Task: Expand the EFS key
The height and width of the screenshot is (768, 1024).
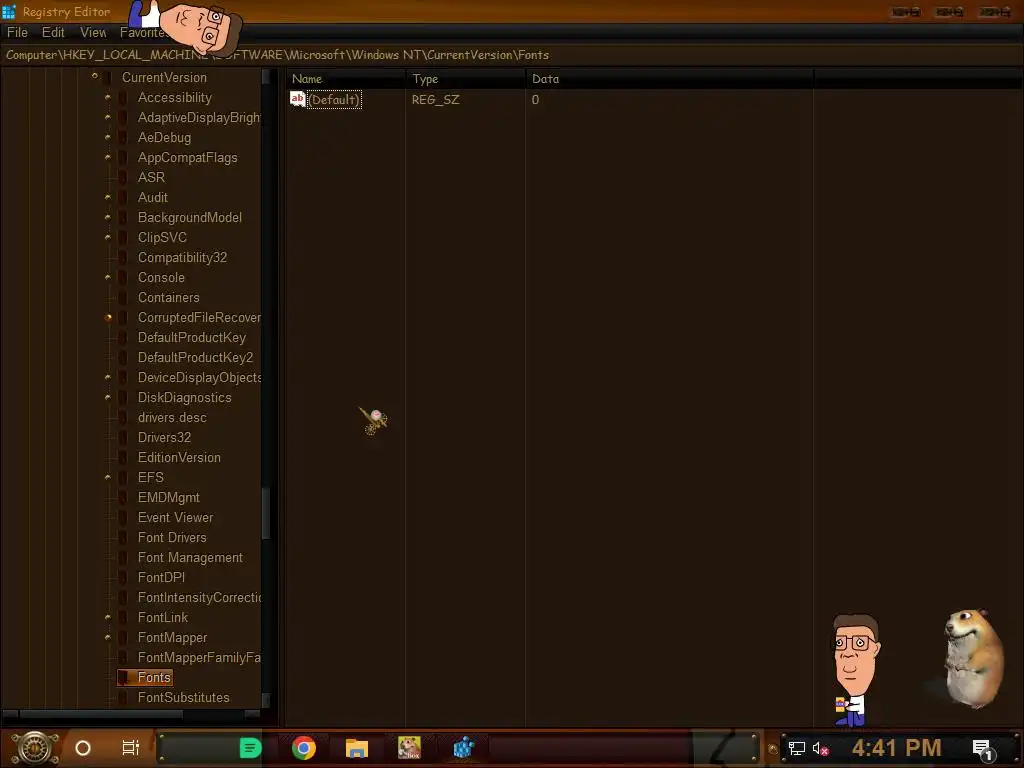Action: (108, 477)
